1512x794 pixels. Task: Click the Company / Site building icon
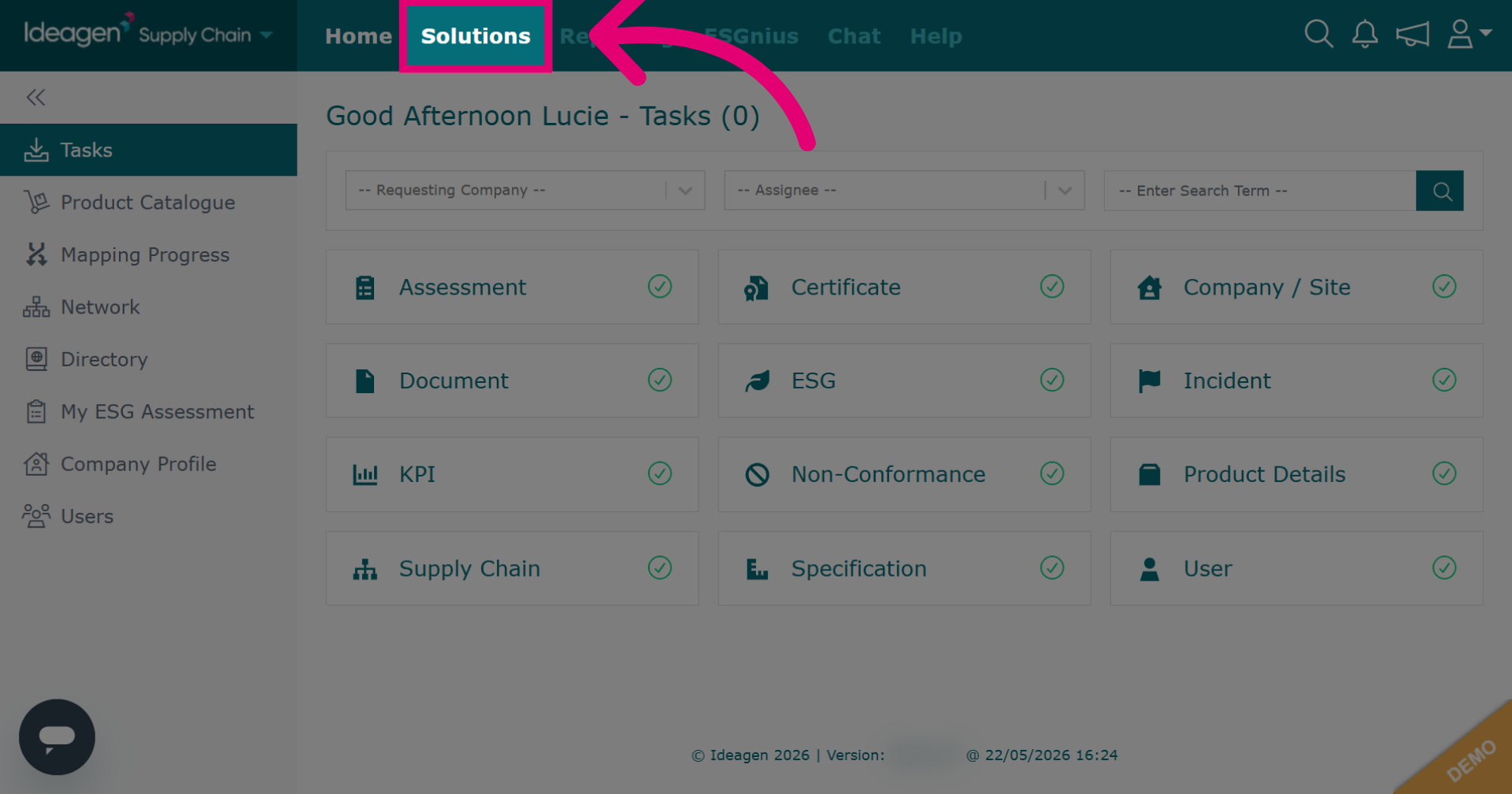1150,288
